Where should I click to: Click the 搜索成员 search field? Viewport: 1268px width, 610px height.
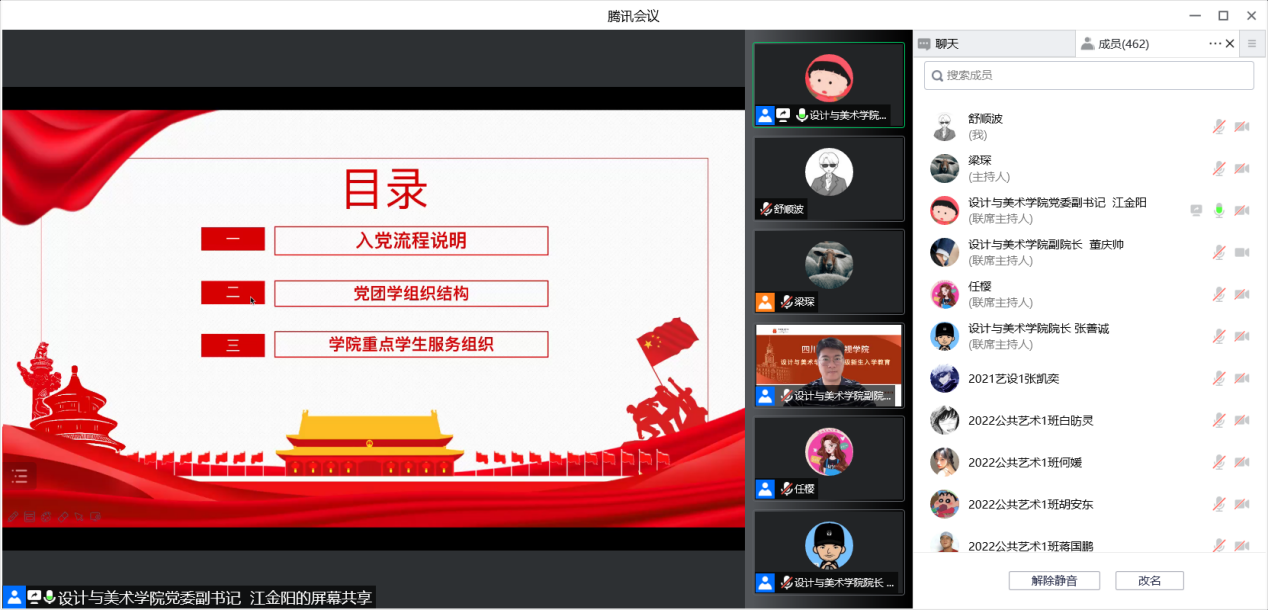(x=1089, y=75)
